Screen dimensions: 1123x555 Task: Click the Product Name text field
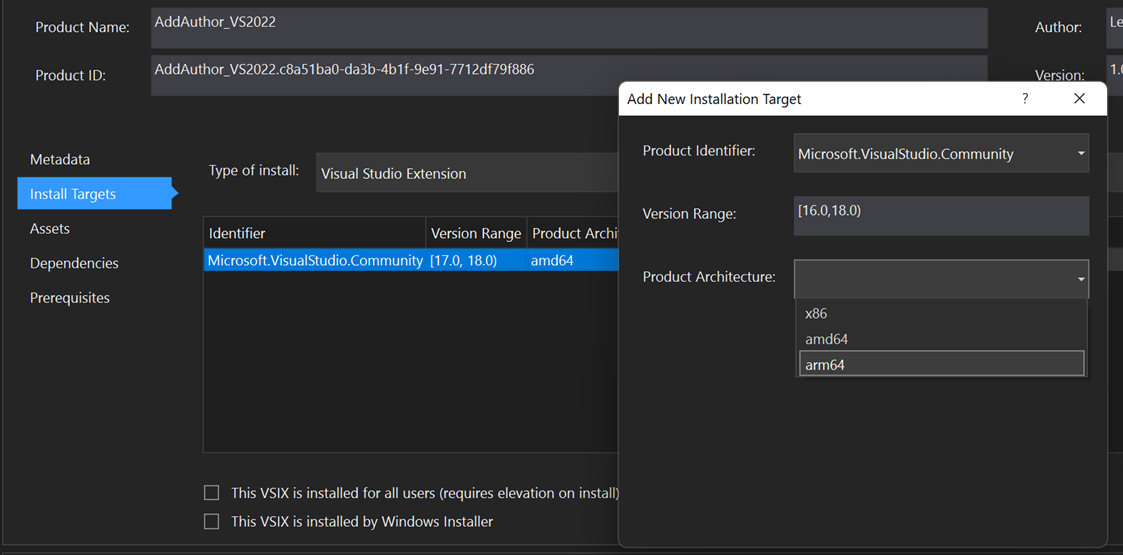[568, 28]
